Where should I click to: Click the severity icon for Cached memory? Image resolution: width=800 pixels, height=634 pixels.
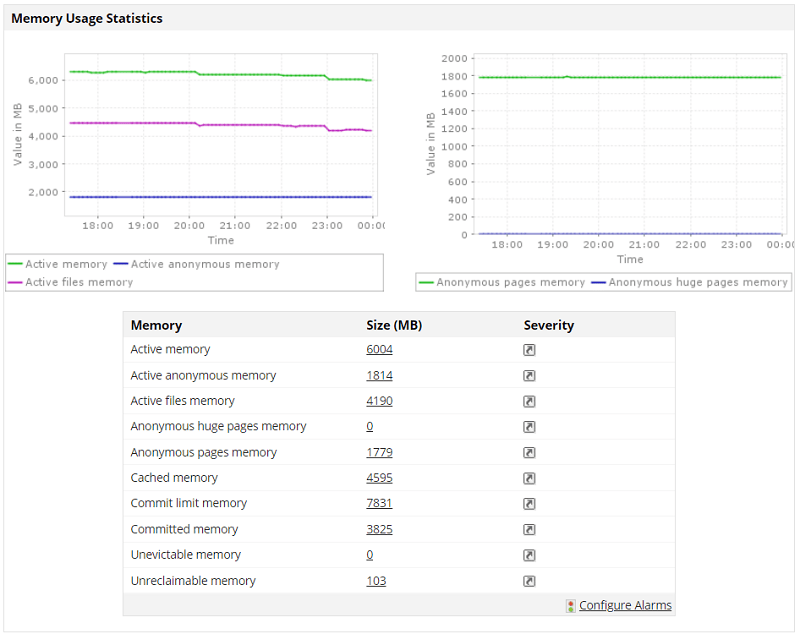pyautogui.click(x=531, y=478)
